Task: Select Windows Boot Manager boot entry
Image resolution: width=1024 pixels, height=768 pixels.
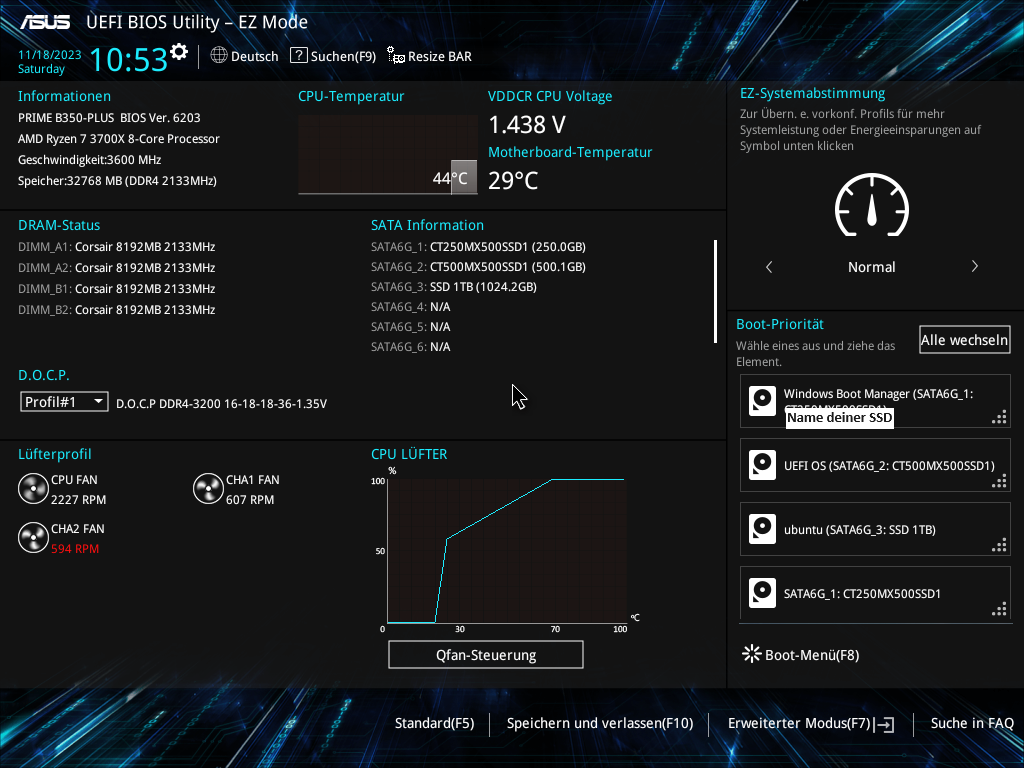Action: [875, 401]
